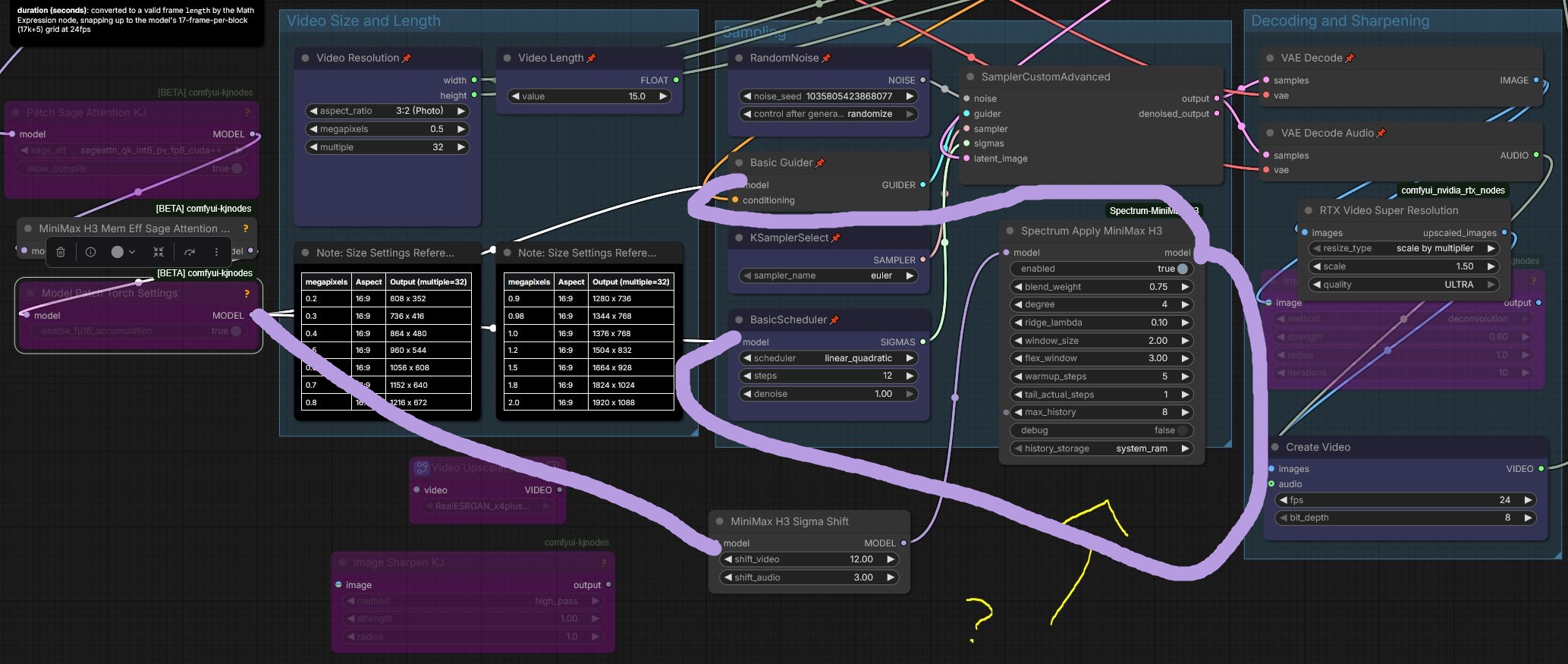
Task: Increase megapixels with right arrow
Action: [x=460, y=129]
